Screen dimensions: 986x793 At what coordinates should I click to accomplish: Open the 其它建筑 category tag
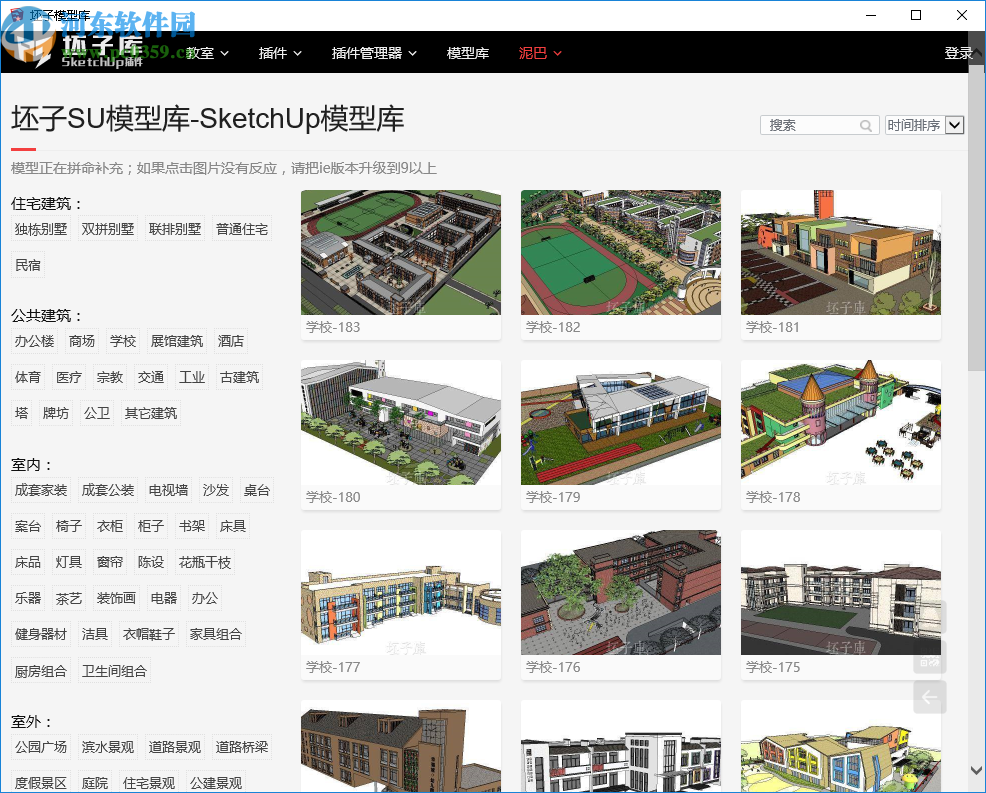(x=151, y=413)
